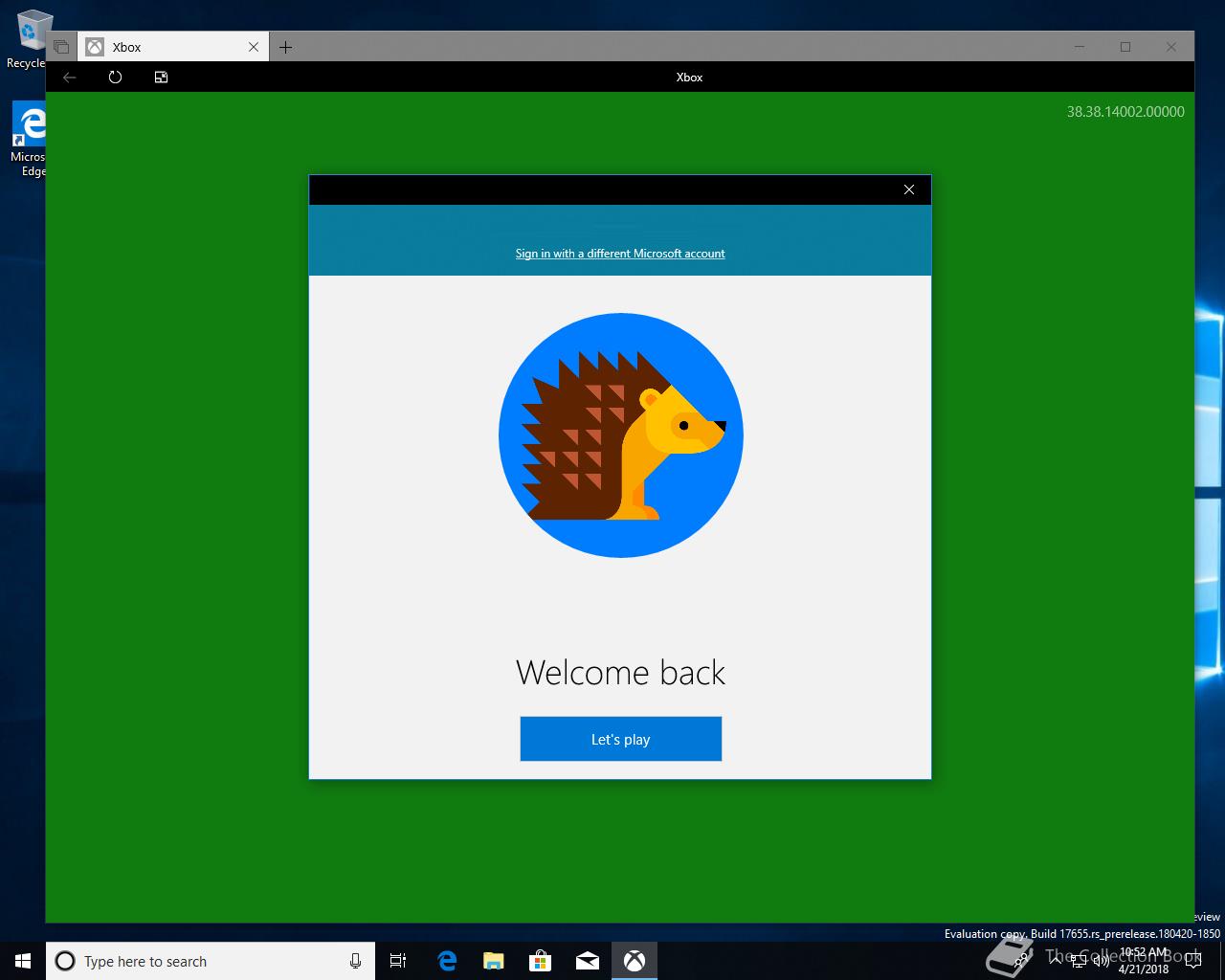Screen dimensions: 1225x980
Task: Close the Xbox application window
Action: [1171, 47]
